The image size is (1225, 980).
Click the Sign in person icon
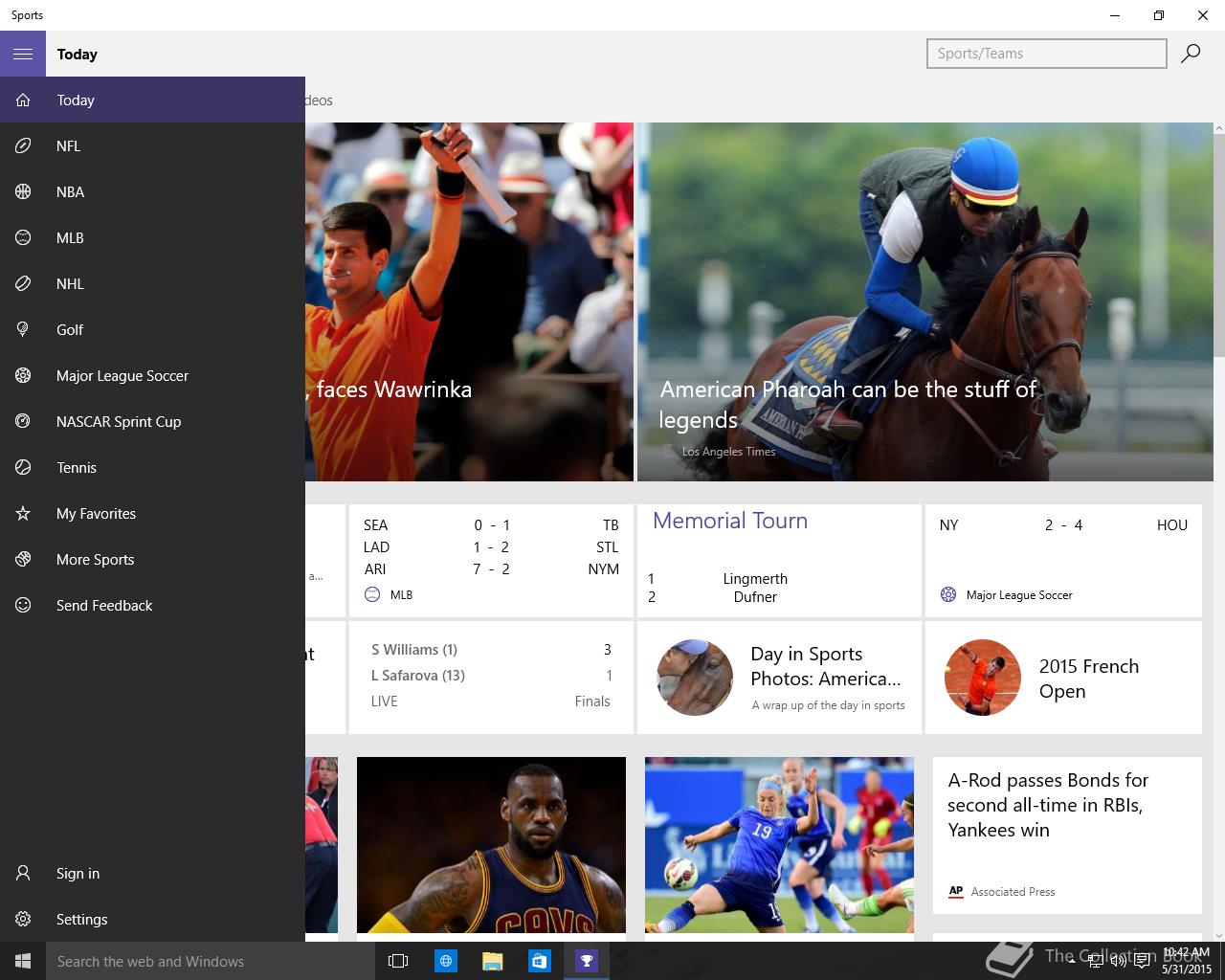tap(23, 873)
